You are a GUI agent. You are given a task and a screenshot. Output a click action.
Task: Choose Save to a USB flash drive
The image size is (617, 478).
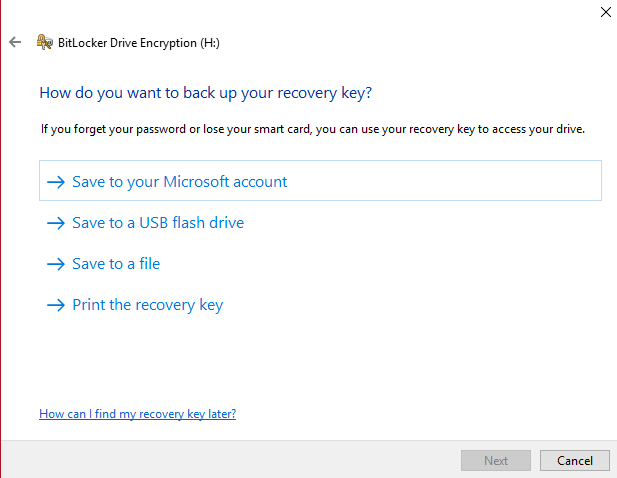click(x=158, y=223)
